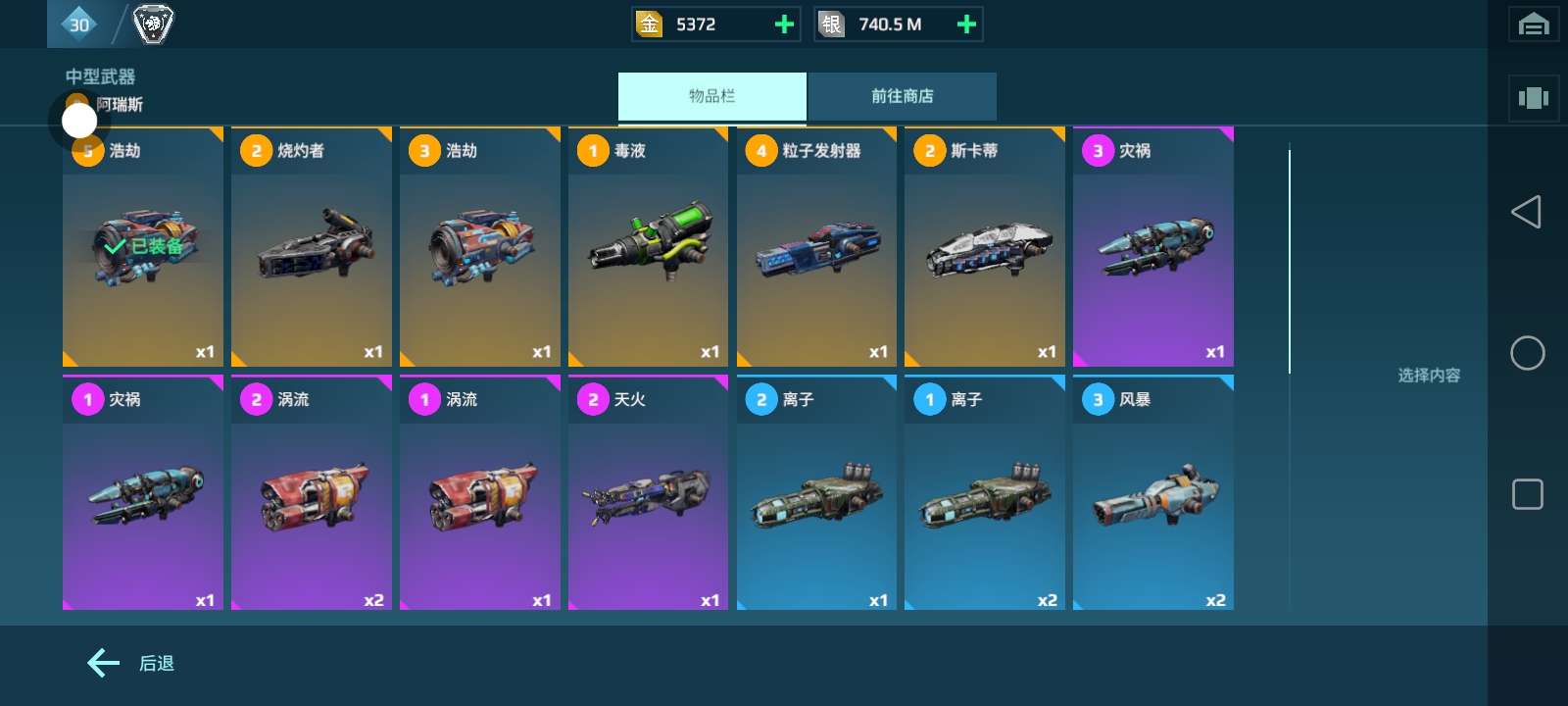The height and width of the screenshot is (706, 1568).
Task: Tap the white floating assist circle
Action: (79, 121)
